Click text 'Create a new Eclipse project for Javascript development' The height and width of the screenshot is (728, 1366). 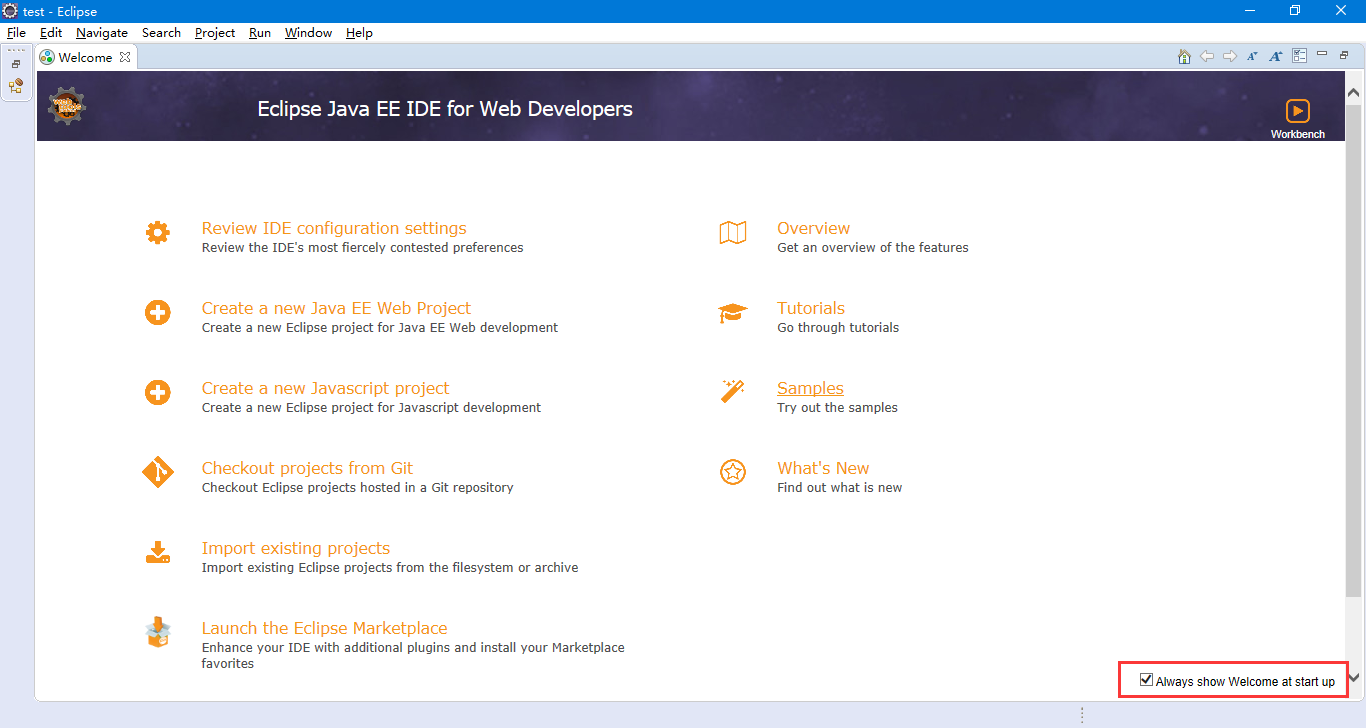pyautogui.click(x=371, y=408)
